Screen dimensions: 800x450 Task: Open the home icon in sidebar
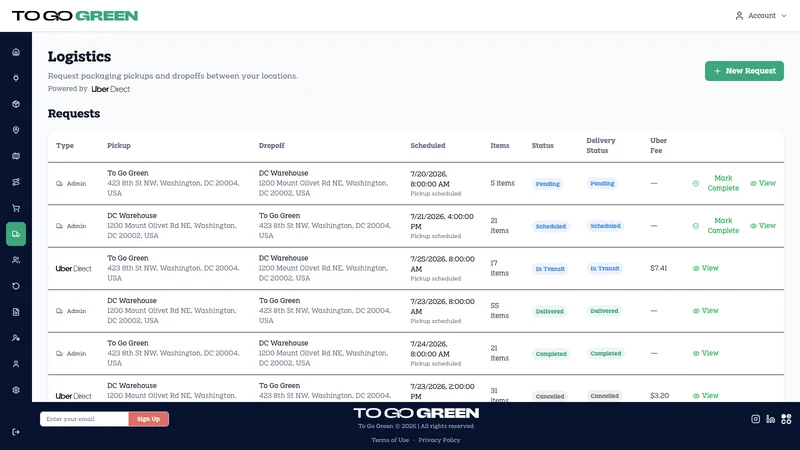[16, 52]
